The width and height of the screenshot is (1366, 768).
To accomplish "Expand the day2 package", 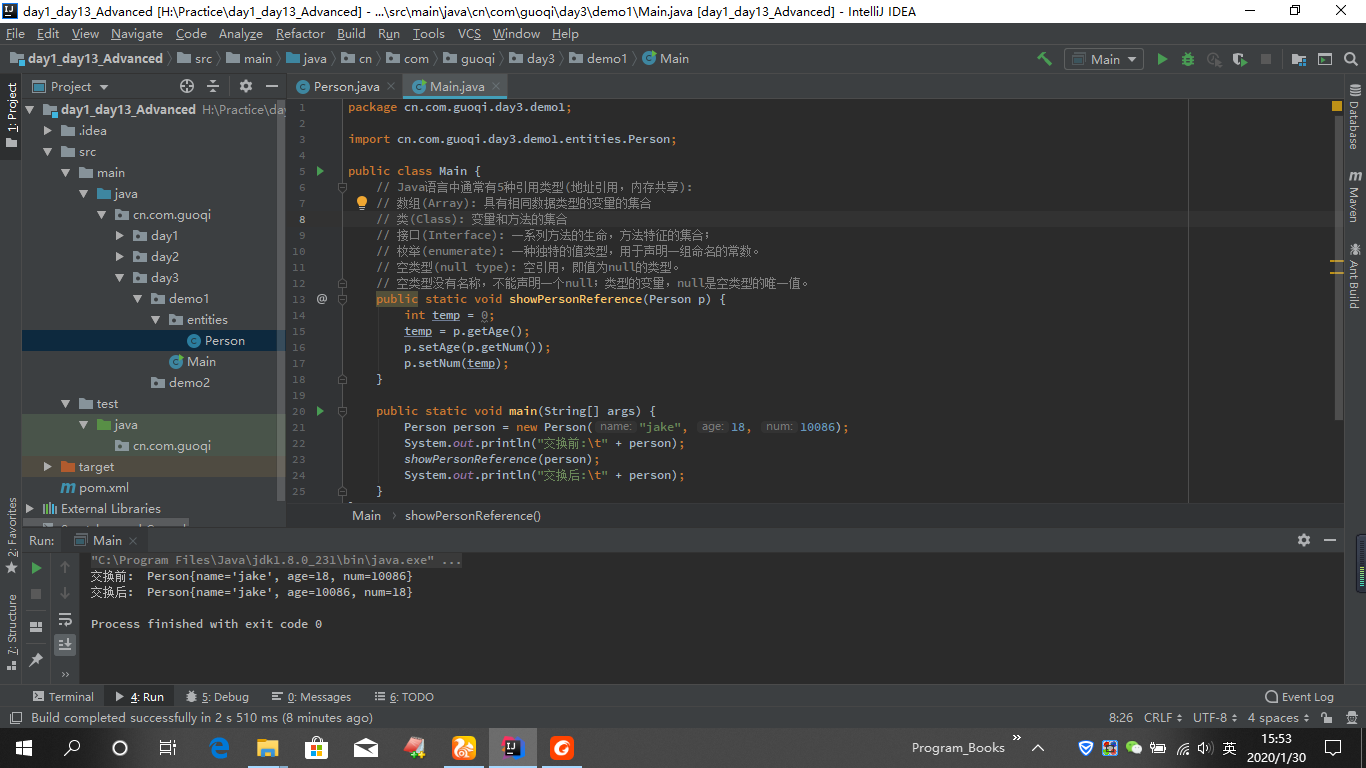I will [120, 256].
